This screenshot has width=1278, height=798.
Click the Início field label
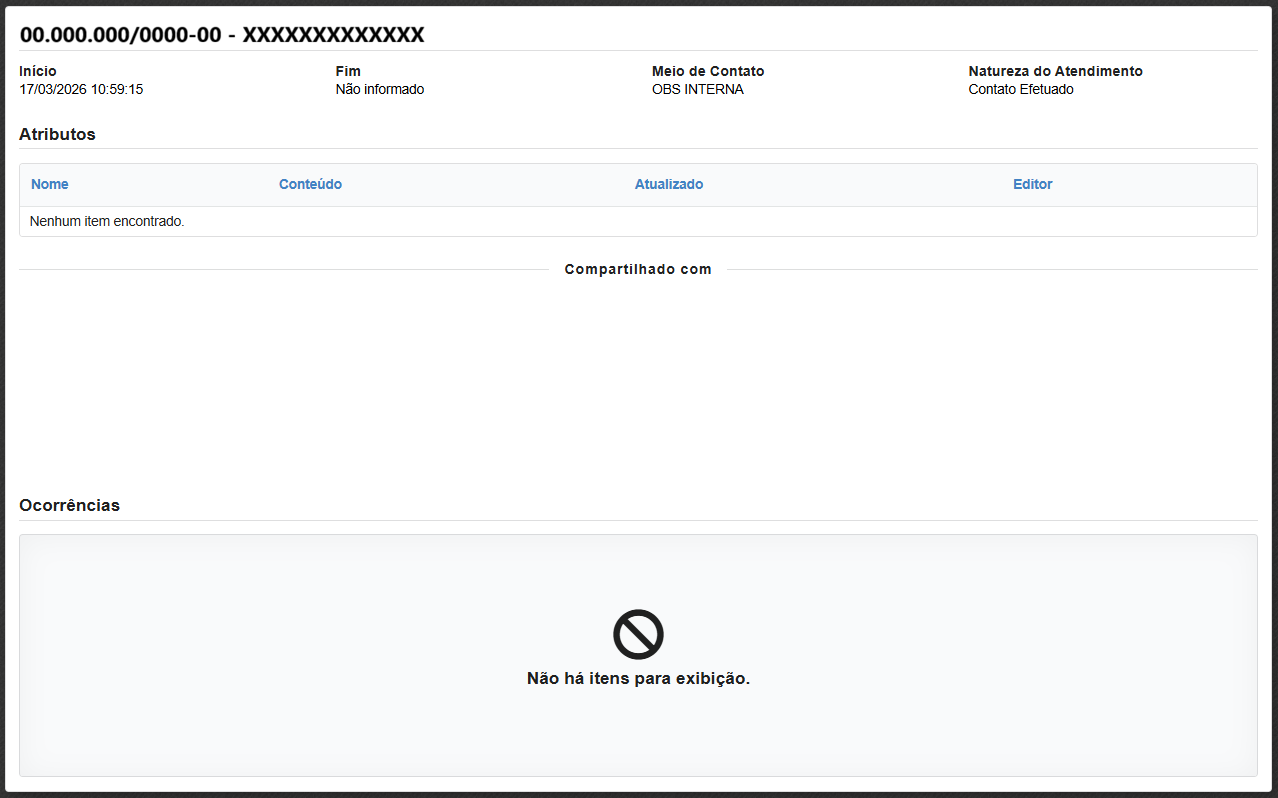38,71
